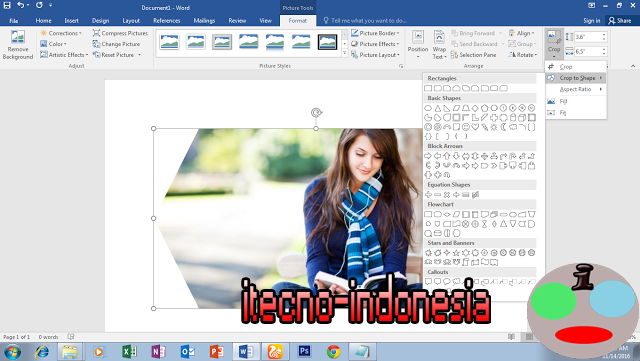This screenshot has height=361, width=640.
Task: Open the Wrap Text dropdown
Action: 439,45
